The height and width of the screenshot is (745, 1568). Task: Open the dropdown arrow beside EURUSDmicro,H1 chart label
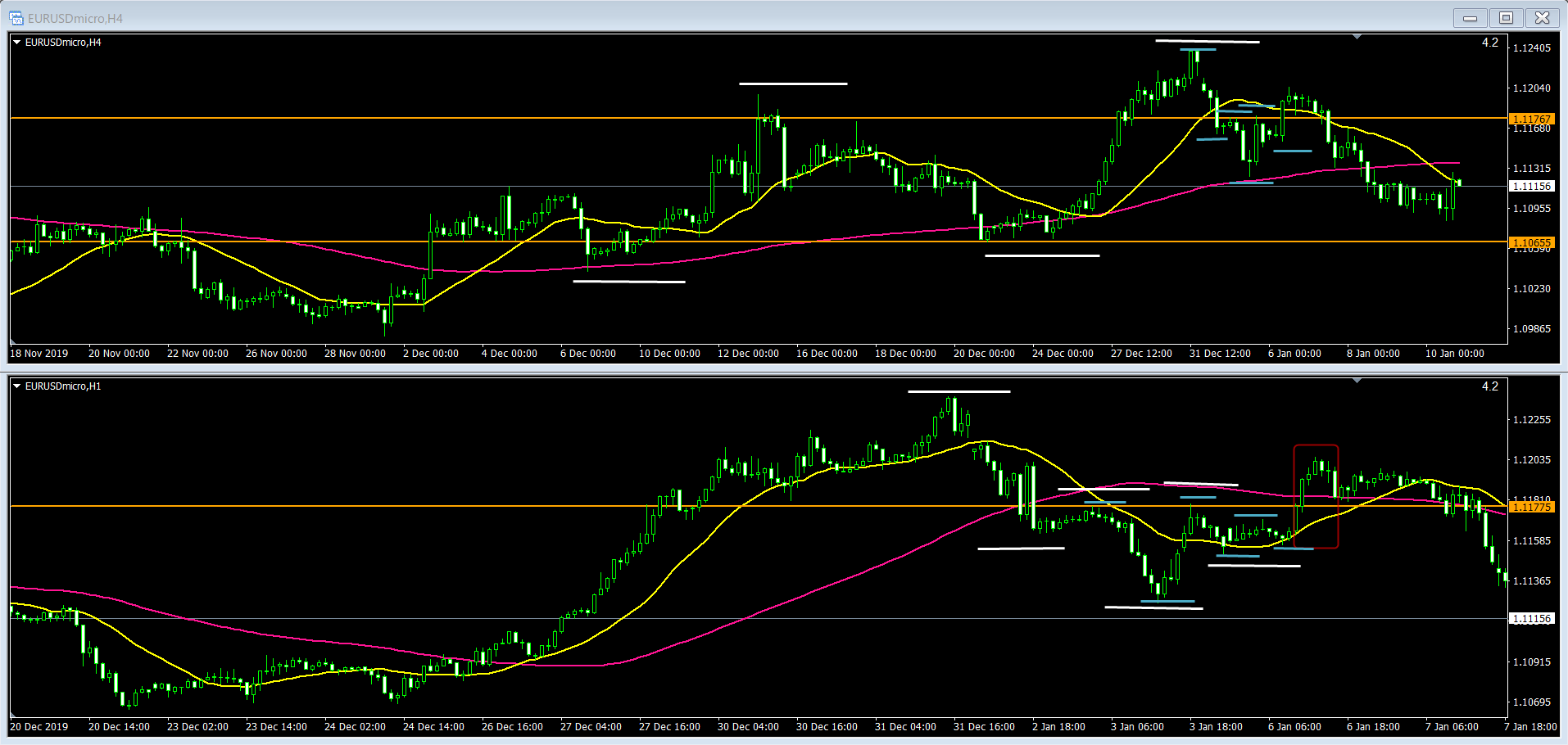pos(16,386)
